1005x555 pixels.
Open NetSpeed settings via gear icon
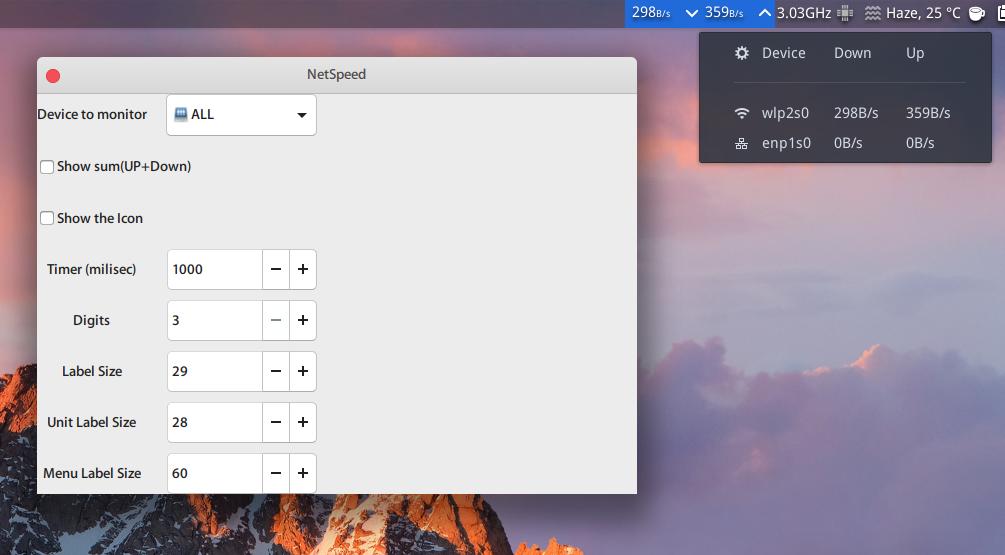point(742,53)
